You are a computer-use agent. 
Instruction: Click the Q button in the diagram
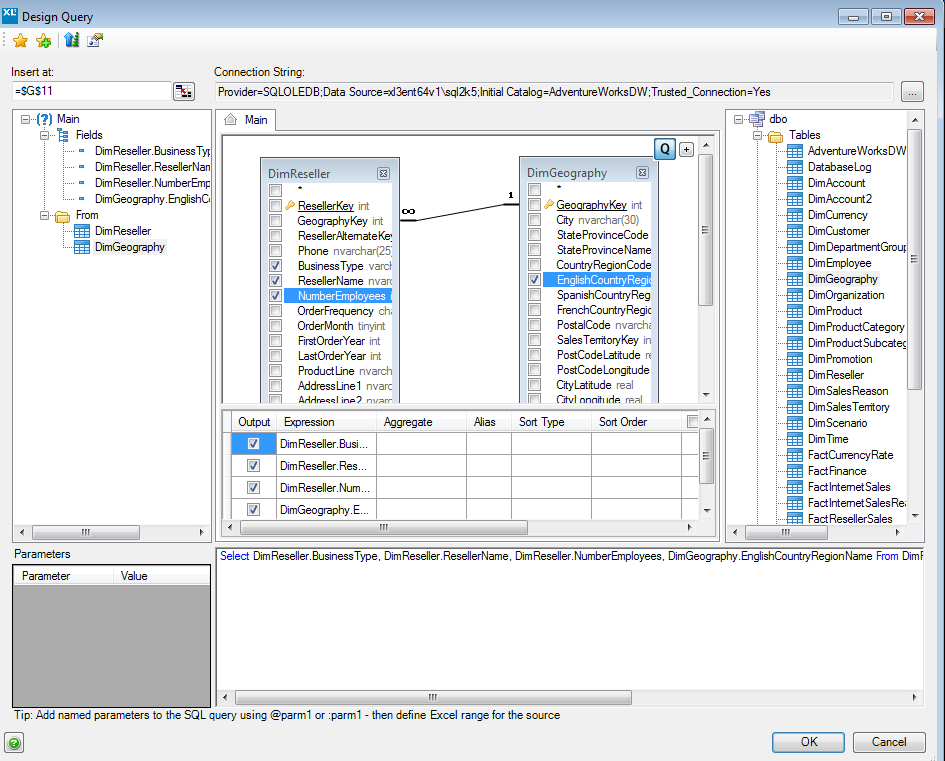coord(665,149)
